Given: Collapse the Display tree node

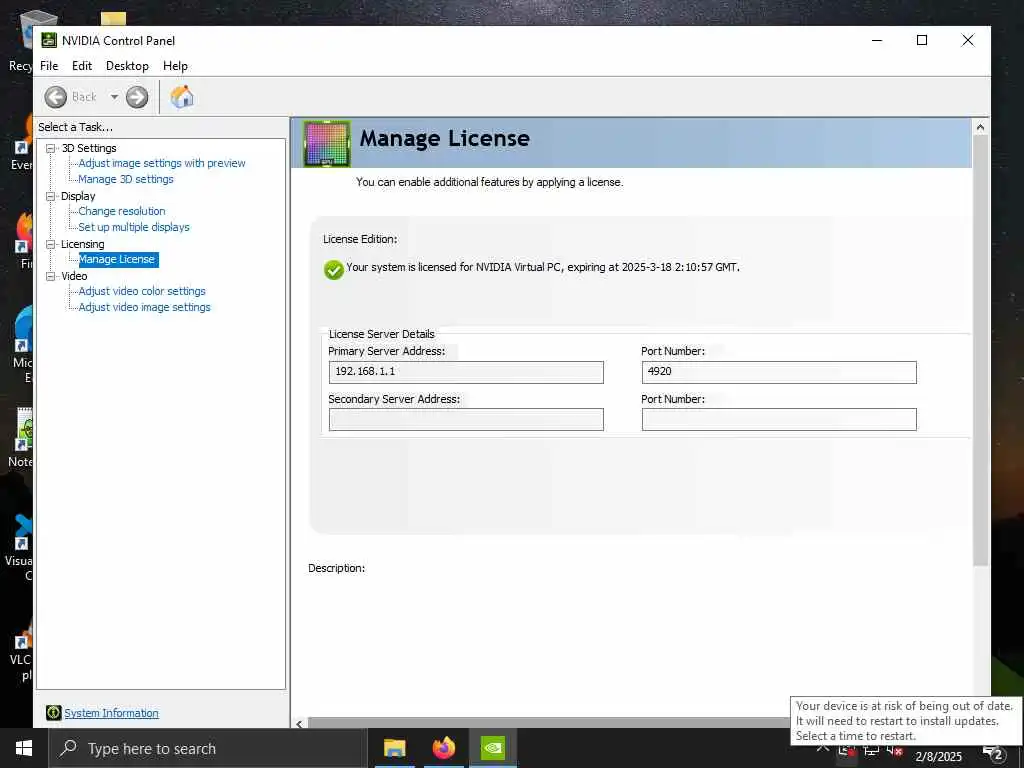Looking at the screenshot, I should (x=50, y=196).
